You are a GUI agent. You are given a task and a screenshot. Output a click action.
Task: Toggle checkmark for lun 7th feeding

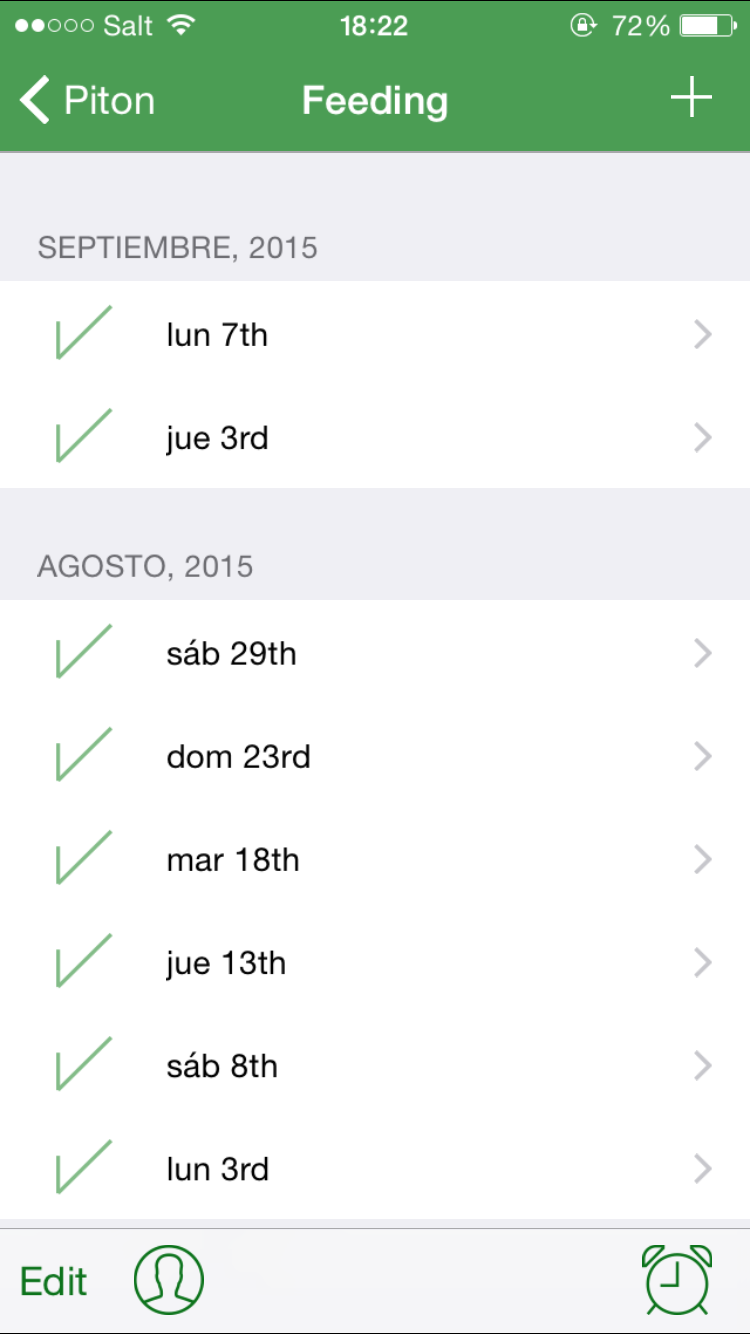point(82,333)
